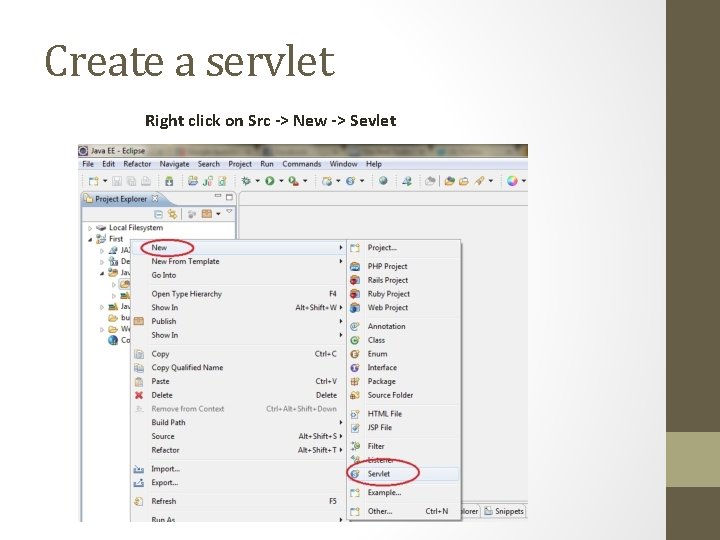
Task: Expand the Local Filesystem tree node
Action: tap(90, 228)
